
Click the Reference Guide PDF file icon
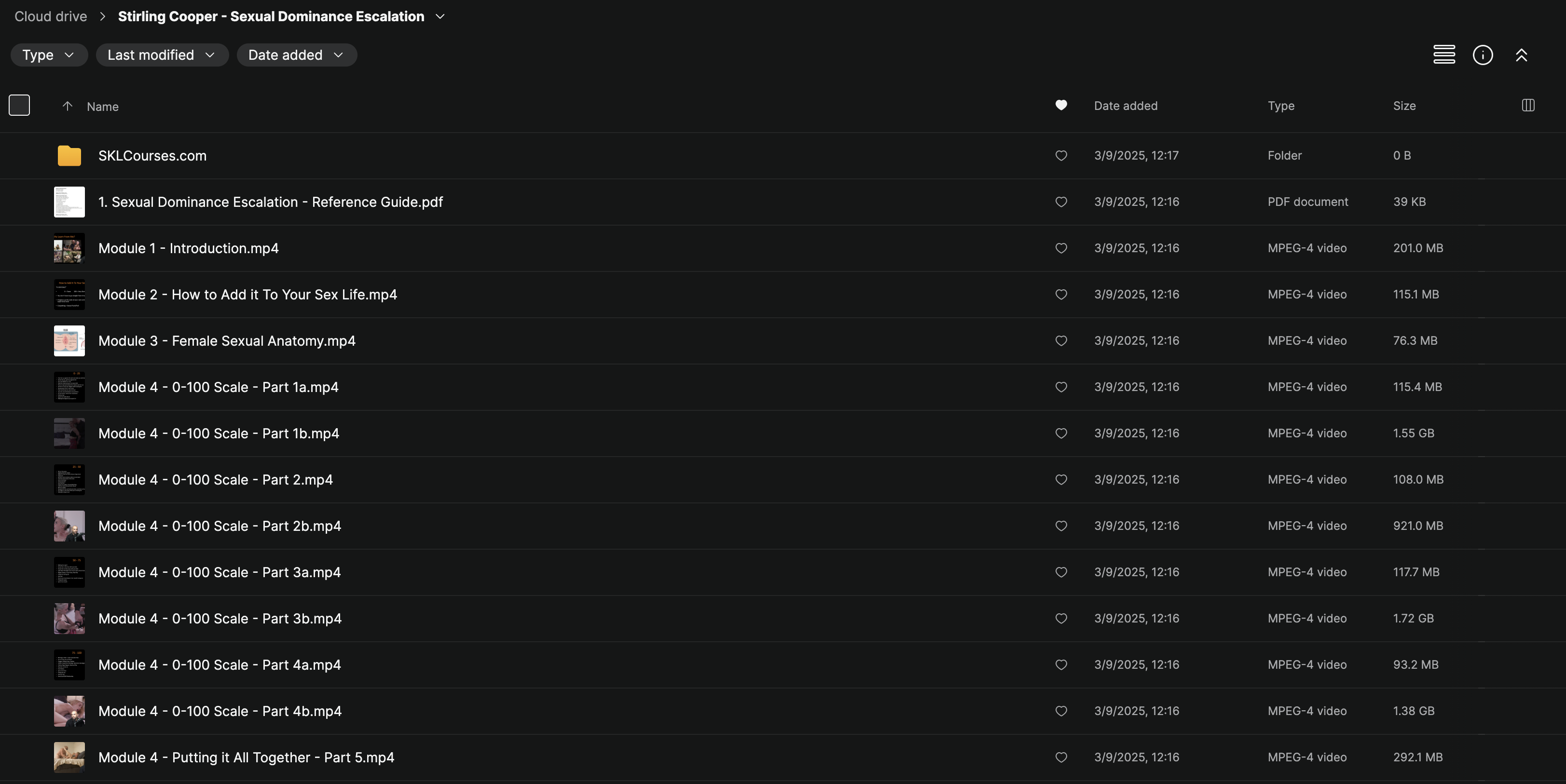(69, 202)
